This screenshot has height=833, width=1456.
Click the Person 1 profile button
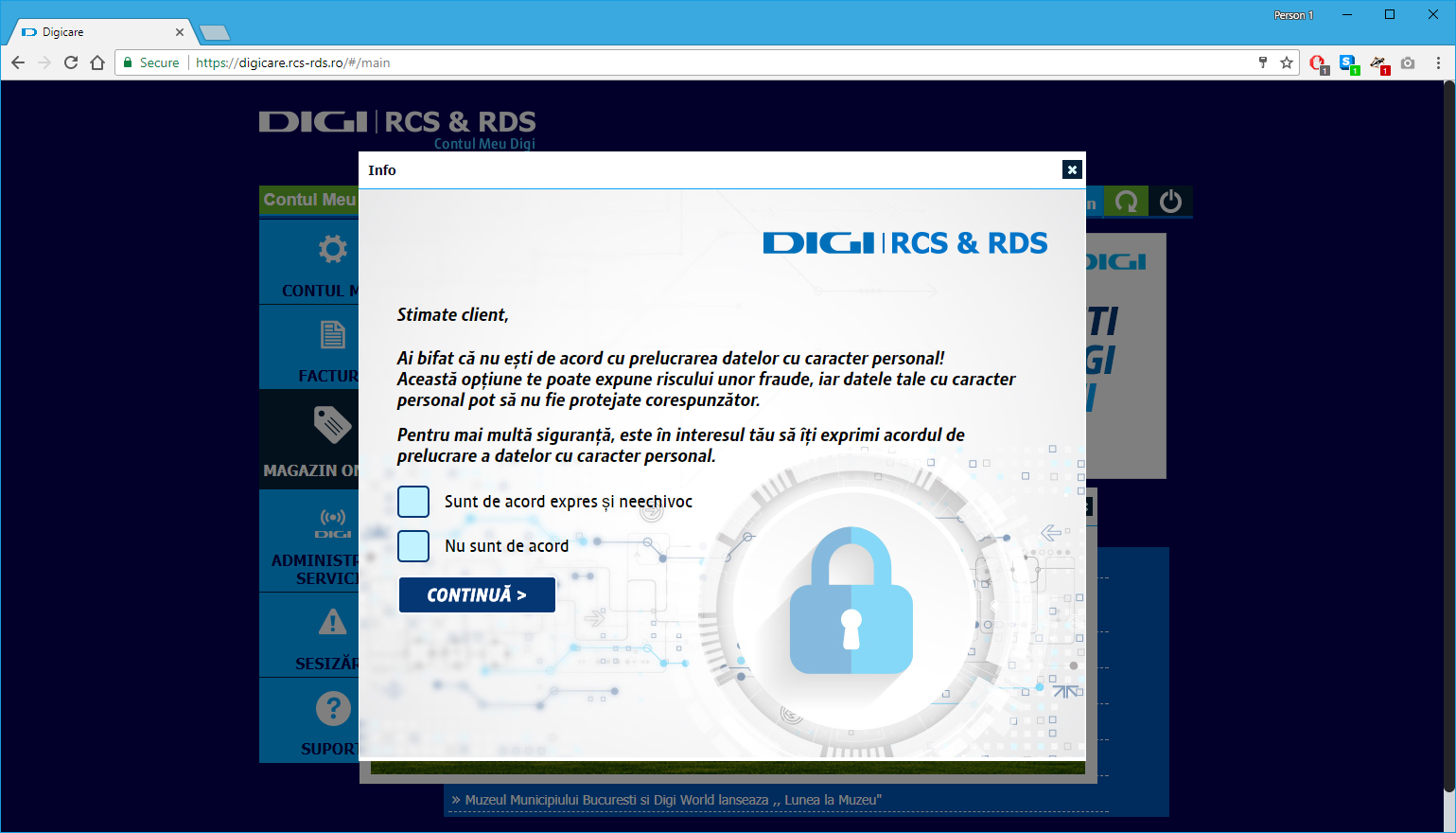[x=1293, y=15]
